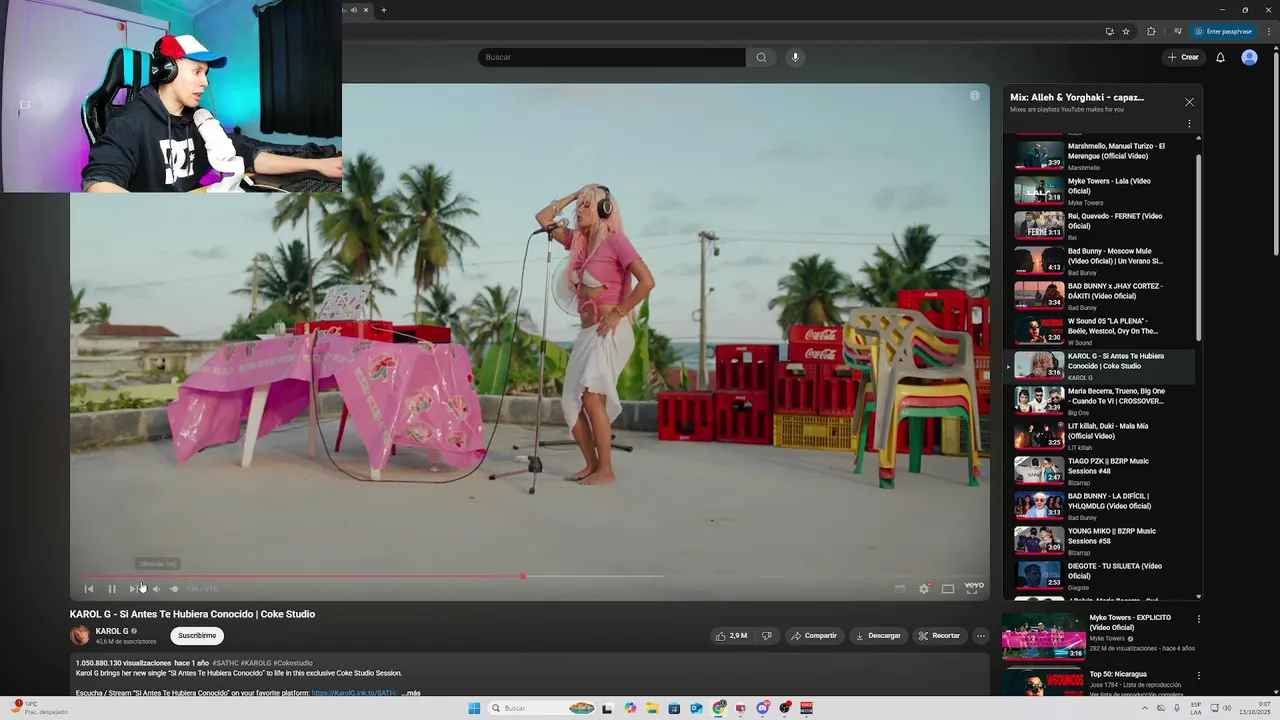Open the KarolG.lnk.to/SATHC link
Viewport: 1280px width, 720px height.
tap(355, 693)
